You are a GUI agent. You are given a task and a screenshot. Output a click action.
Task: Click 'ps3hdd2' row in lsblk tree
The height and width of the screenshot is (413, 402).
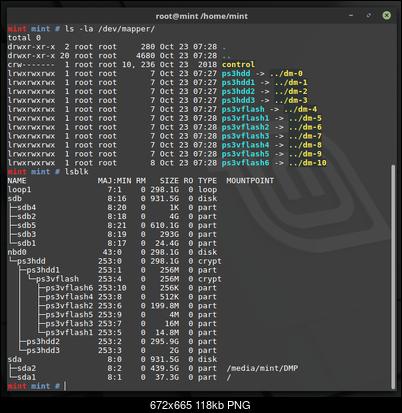[x=43, y=341]
